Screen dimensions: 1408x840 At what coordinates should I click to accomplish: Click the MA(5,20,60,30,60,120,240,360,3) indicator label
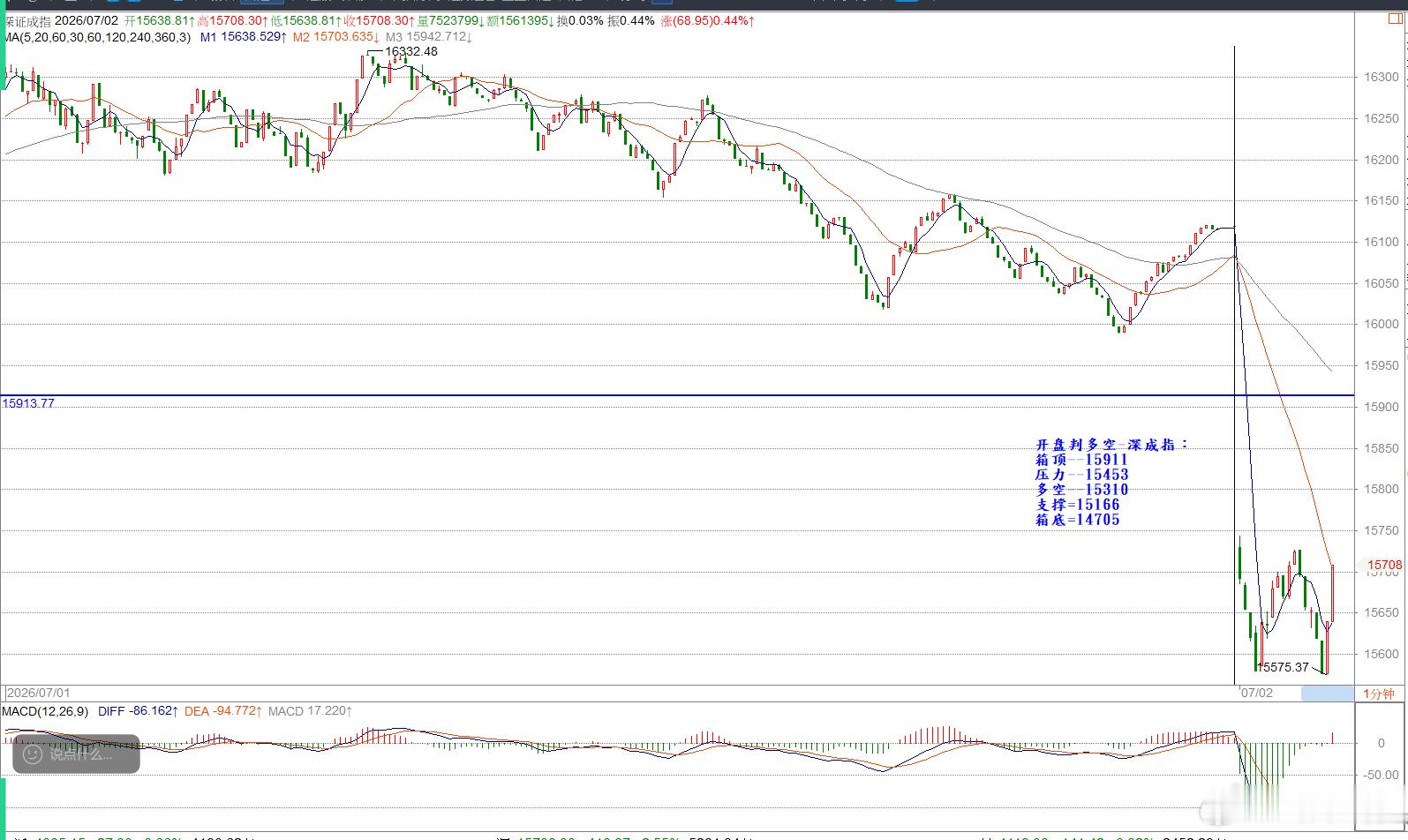click(x=96, y=37)
